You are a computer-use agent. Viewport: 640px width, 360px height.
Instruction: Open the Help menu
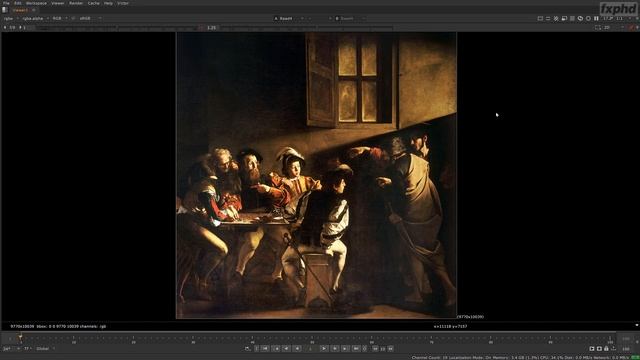pos(108,3)
